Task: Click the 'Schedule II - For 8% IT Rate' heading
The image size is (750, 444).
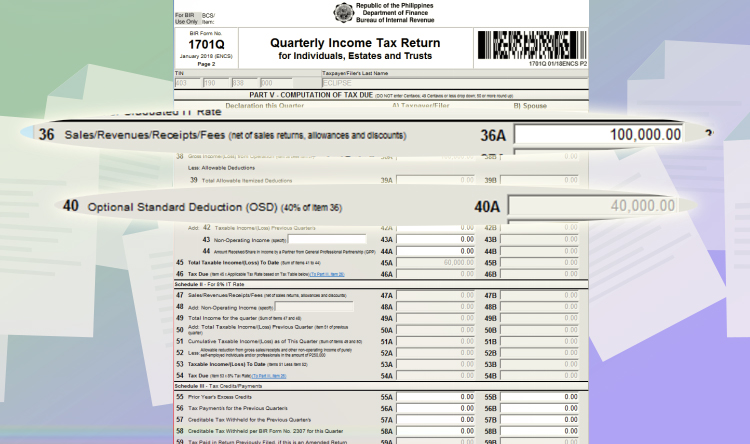Action: click(210, 284)
